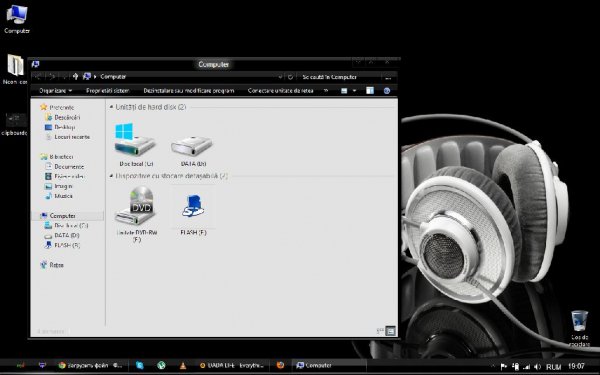Open the clipboard desktop shortcut

click(14, 124)
